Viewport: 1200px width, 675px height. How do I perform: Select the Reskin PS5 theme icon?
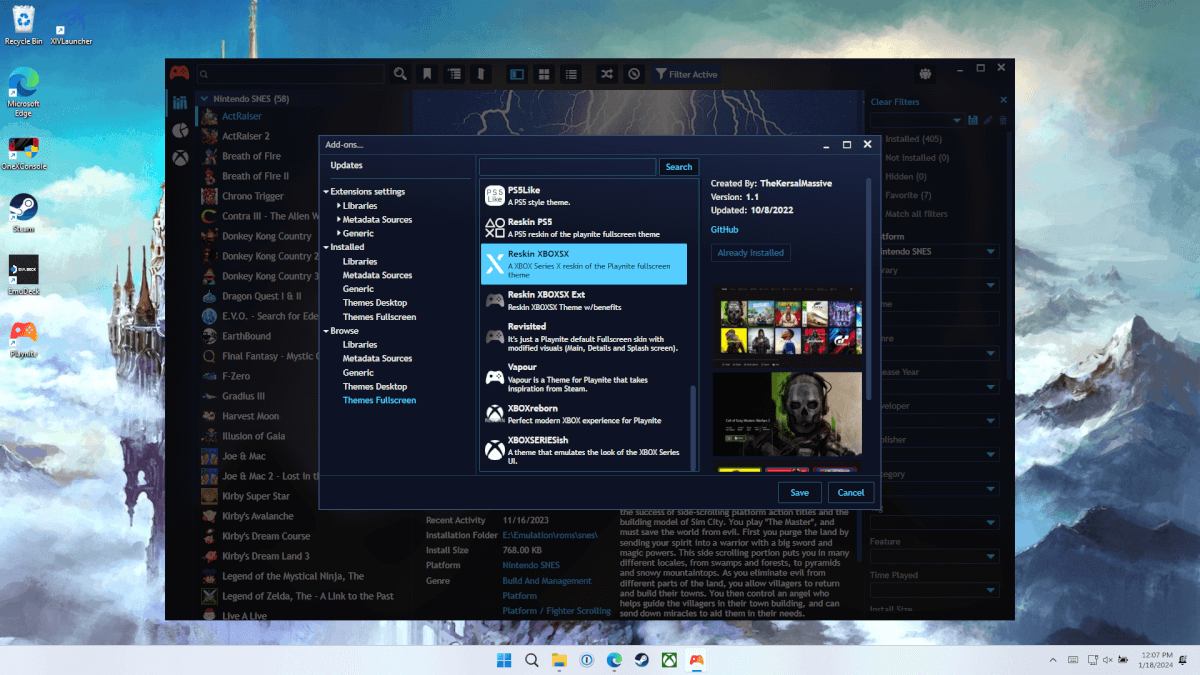click(494, 227)
